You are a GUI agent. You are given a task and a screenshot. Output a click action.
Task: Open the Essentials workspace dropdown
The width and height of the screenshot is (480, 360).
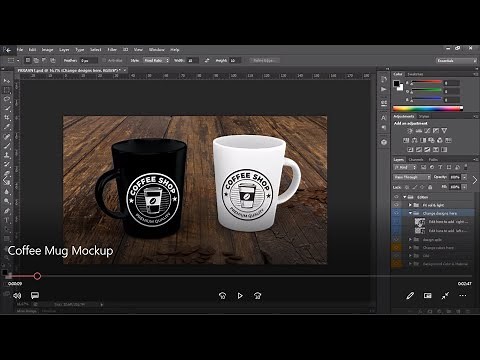click(x=456, y=60)
